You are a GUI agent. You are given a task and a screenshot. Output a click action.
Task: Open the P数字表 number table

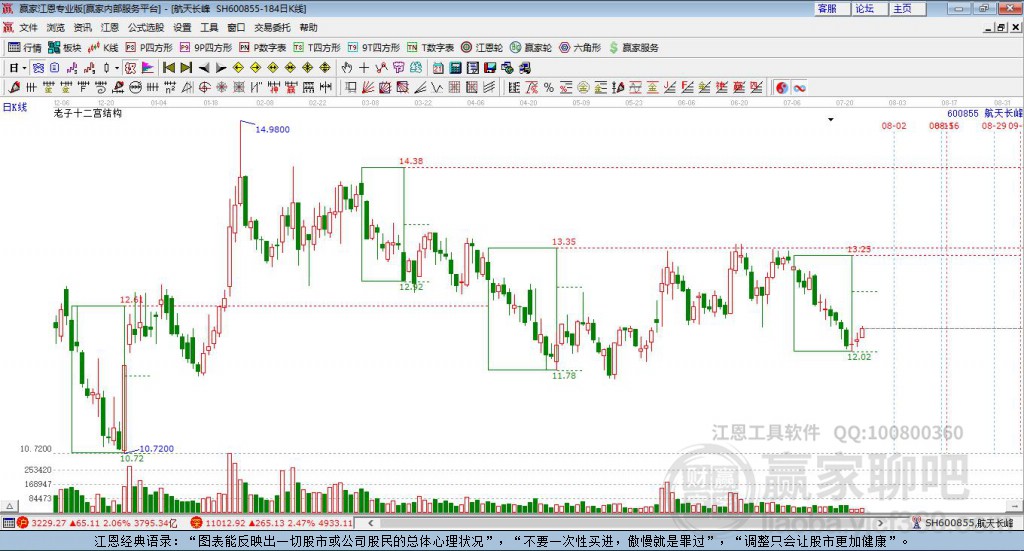click(263, 48)
